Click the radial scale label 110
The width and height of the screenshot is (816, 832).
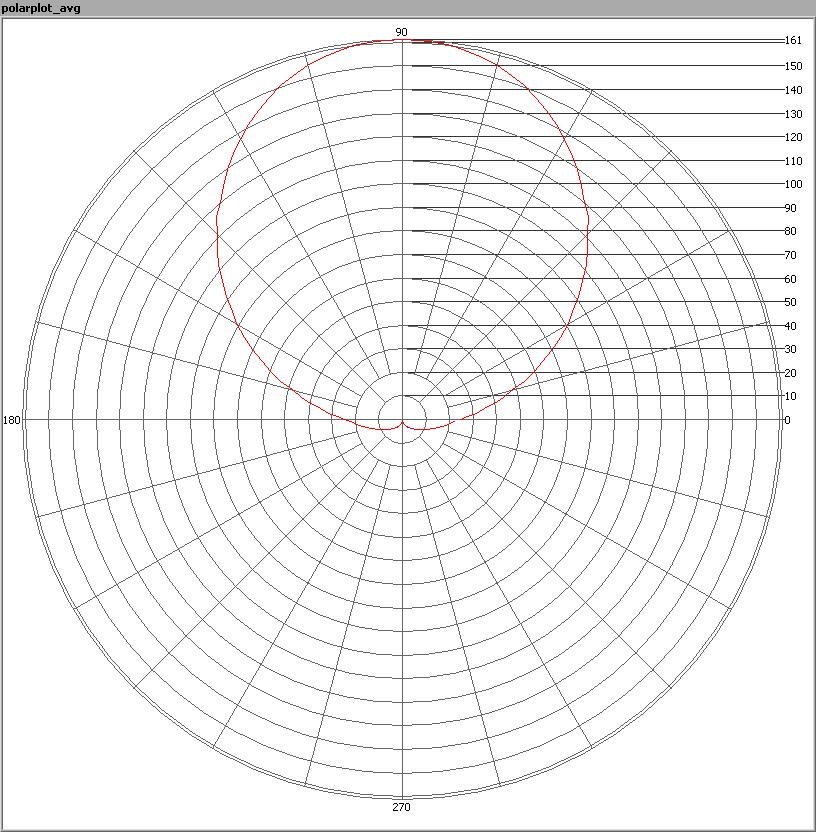click(x=793, y=161)
